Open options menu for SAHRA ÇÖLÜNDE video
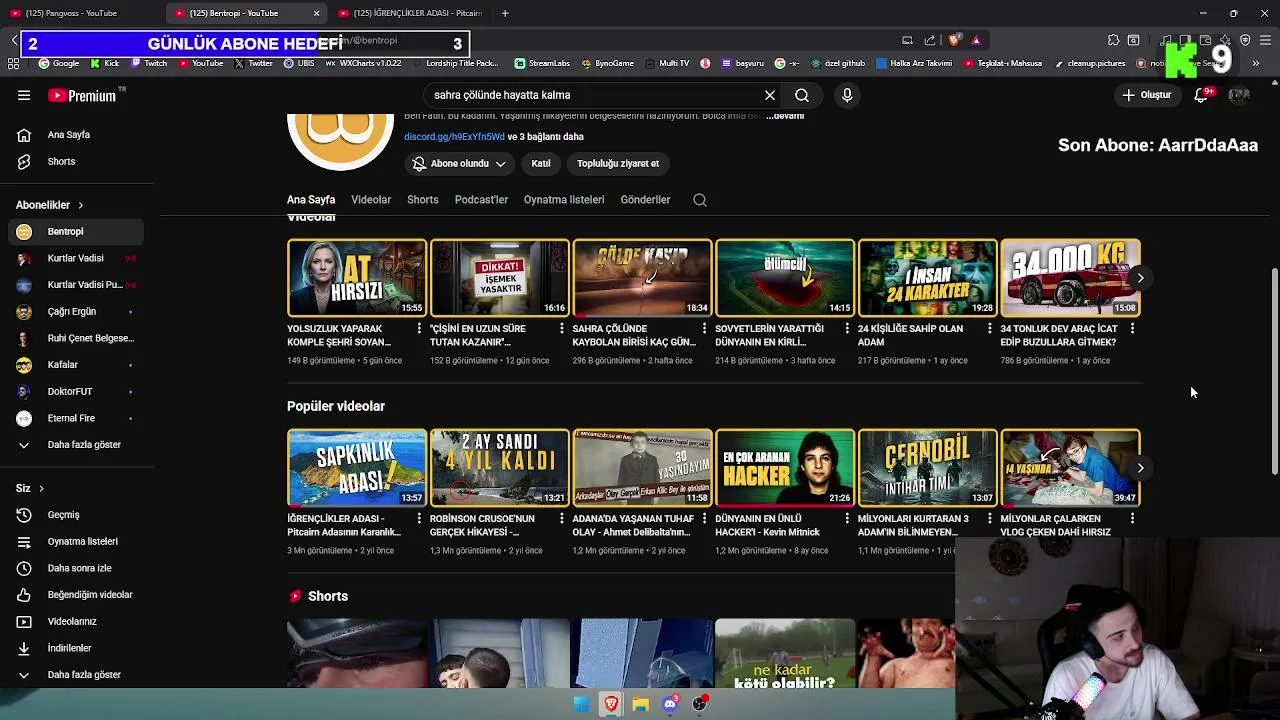Image resolution: width=1280 pixels, height=720 pixels. tap(704, 328)
